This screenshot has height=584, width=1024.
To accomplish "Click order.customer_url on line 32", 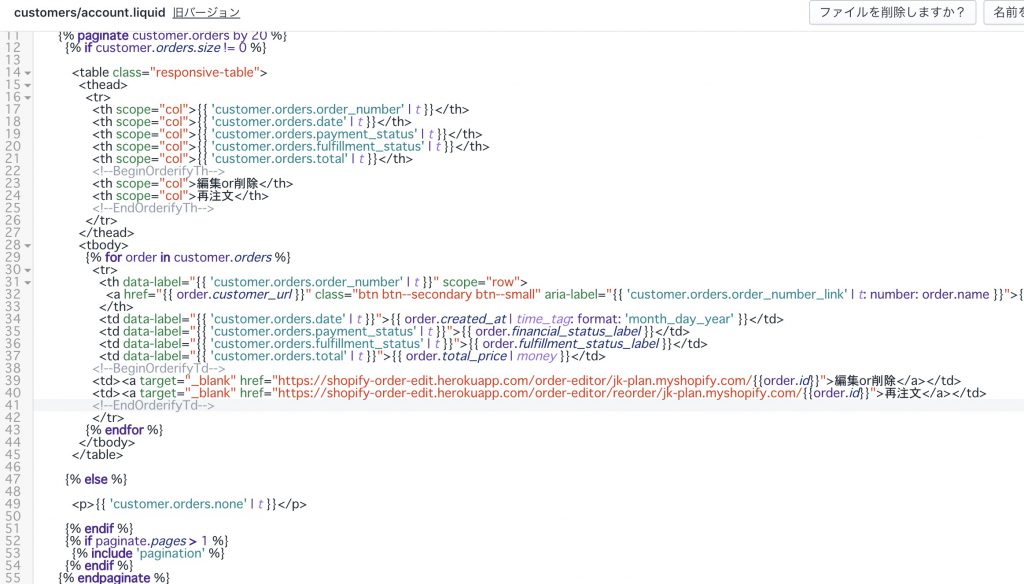I will tap(234, 295).
